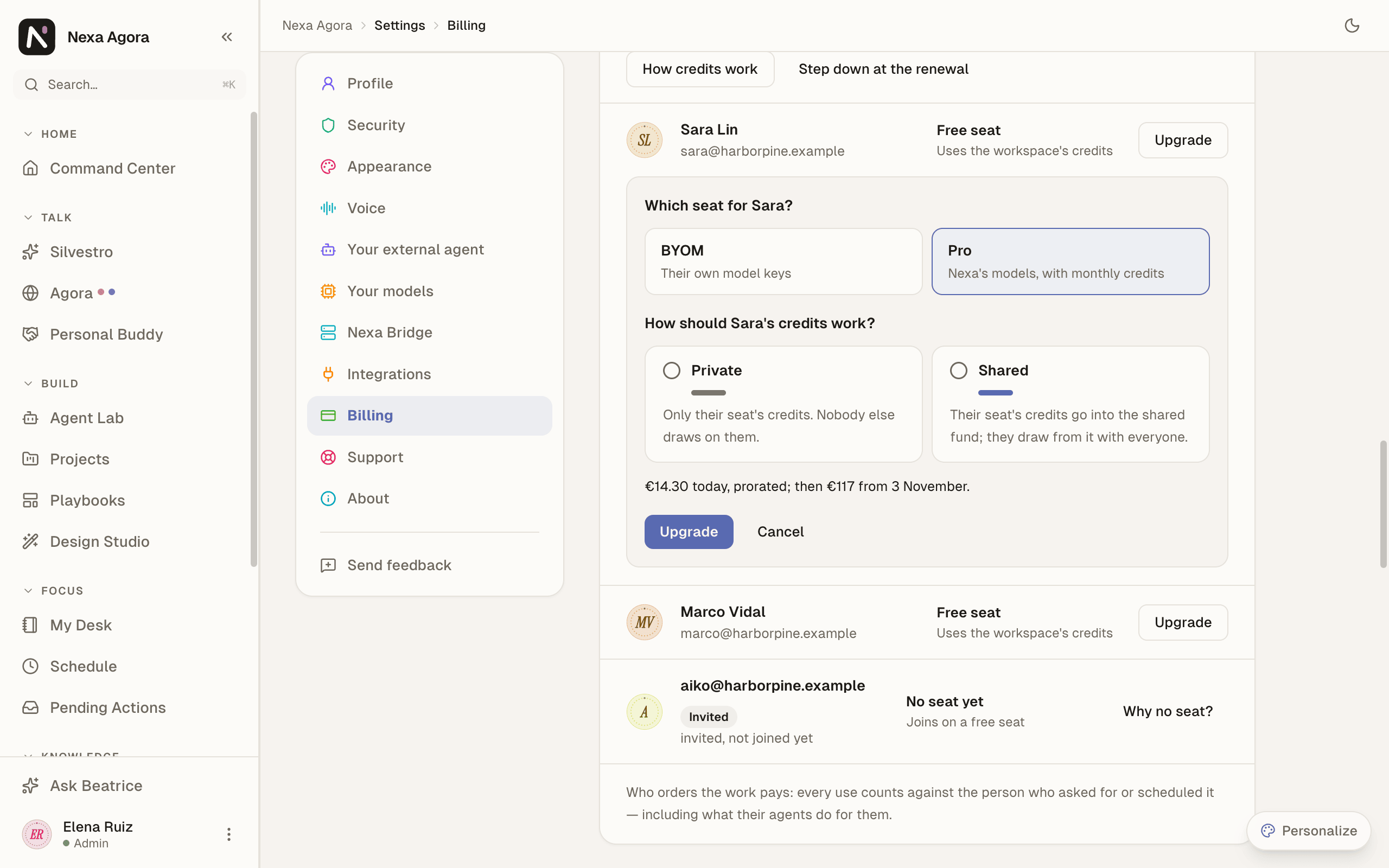Open the Nexa Bridge settings tab
The height and width of the screenshot is (868, 1389).
point(429,333)
